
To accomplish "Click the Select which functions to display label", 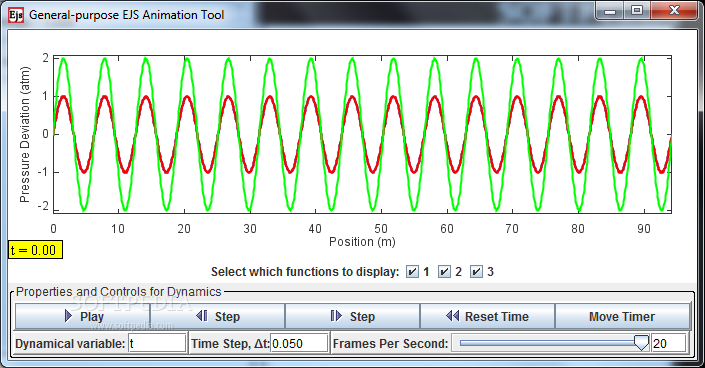I will [x=305, y=272].
